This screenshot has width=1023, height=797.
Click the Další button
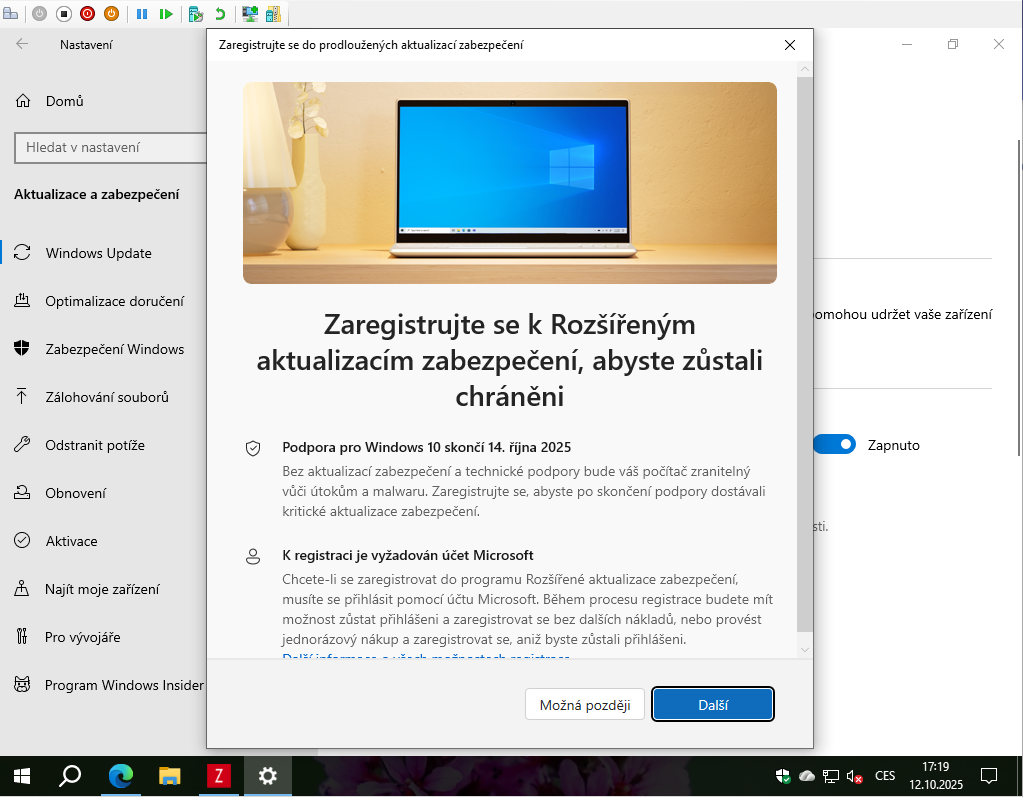(x=712, y=704)
